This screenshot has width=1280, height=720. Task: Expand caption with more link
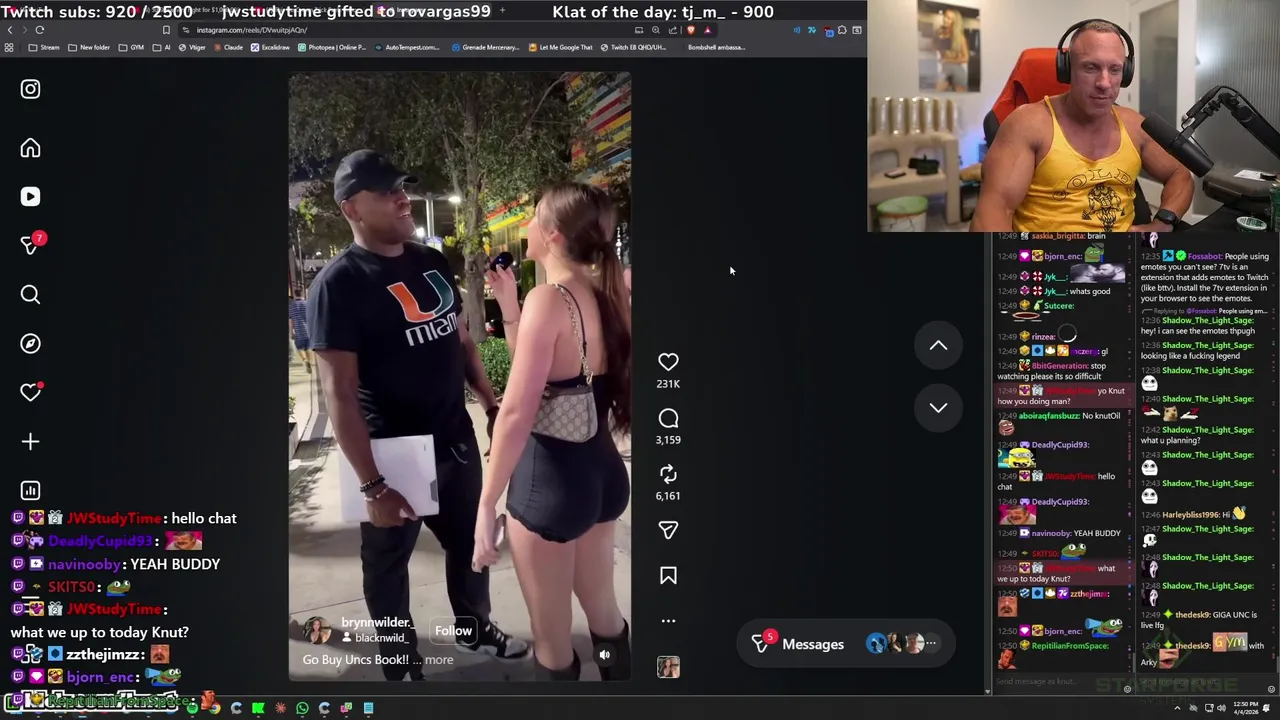439,660
